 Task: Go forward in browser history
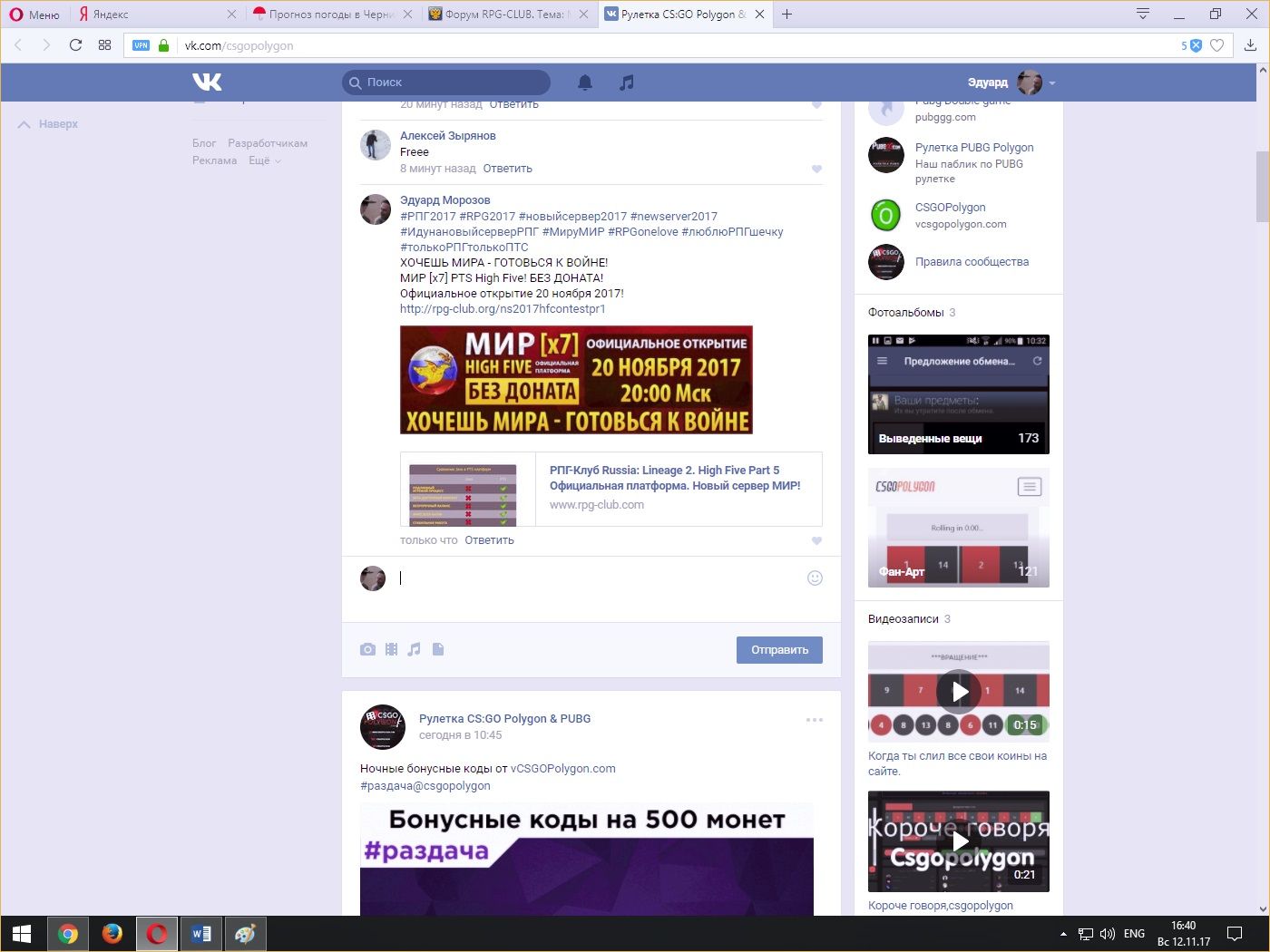(x=46, y=45)
